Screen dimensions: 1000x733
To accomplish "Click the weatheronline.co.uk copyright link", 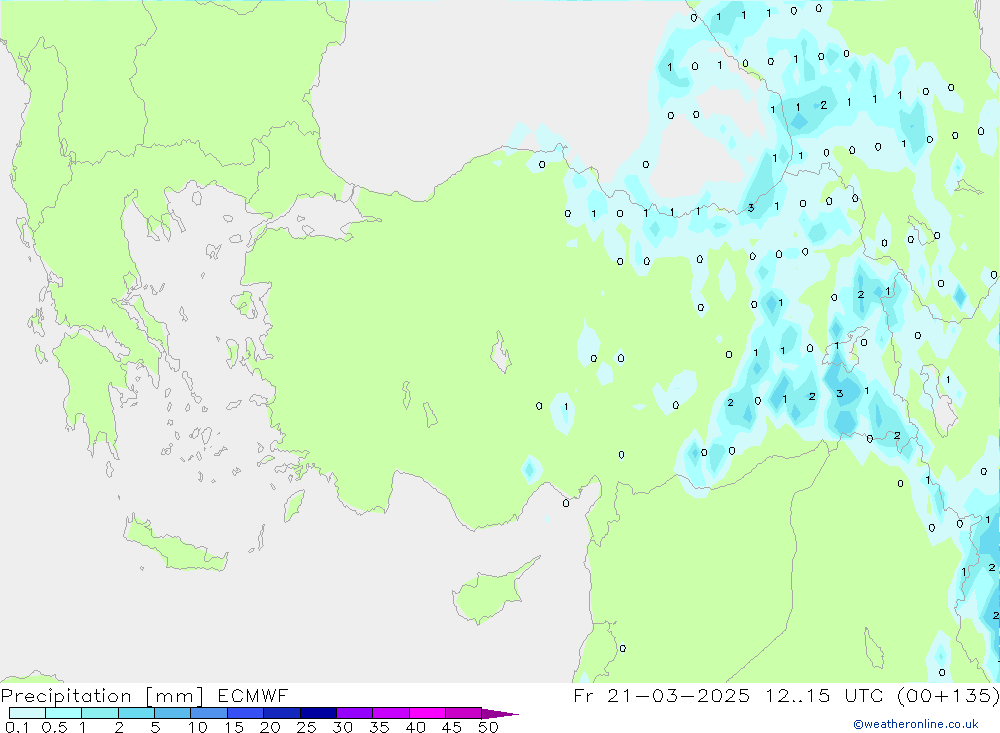I will click(915, 724).
